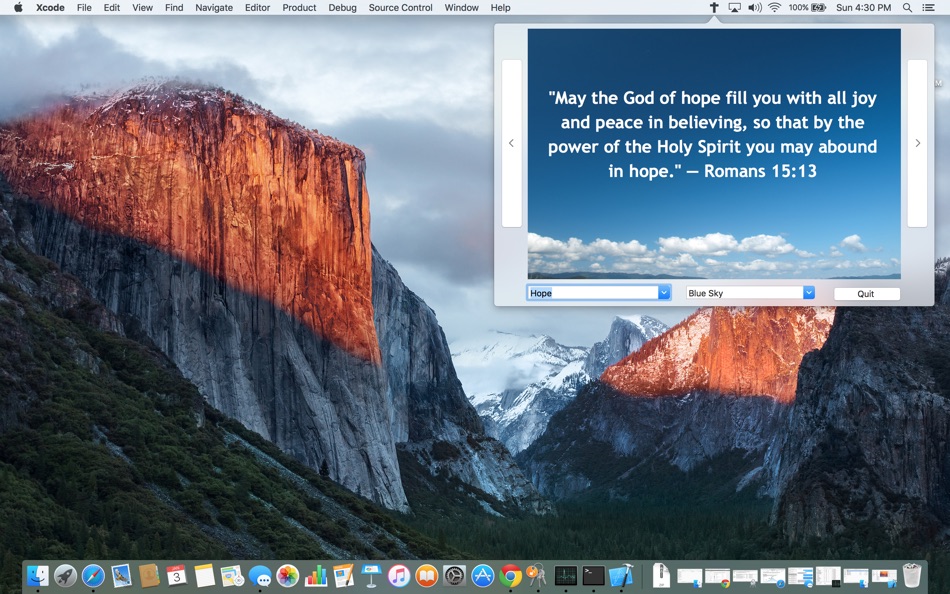
Task: Open Contacts in the Dock
Action: [x=149, y=576]
